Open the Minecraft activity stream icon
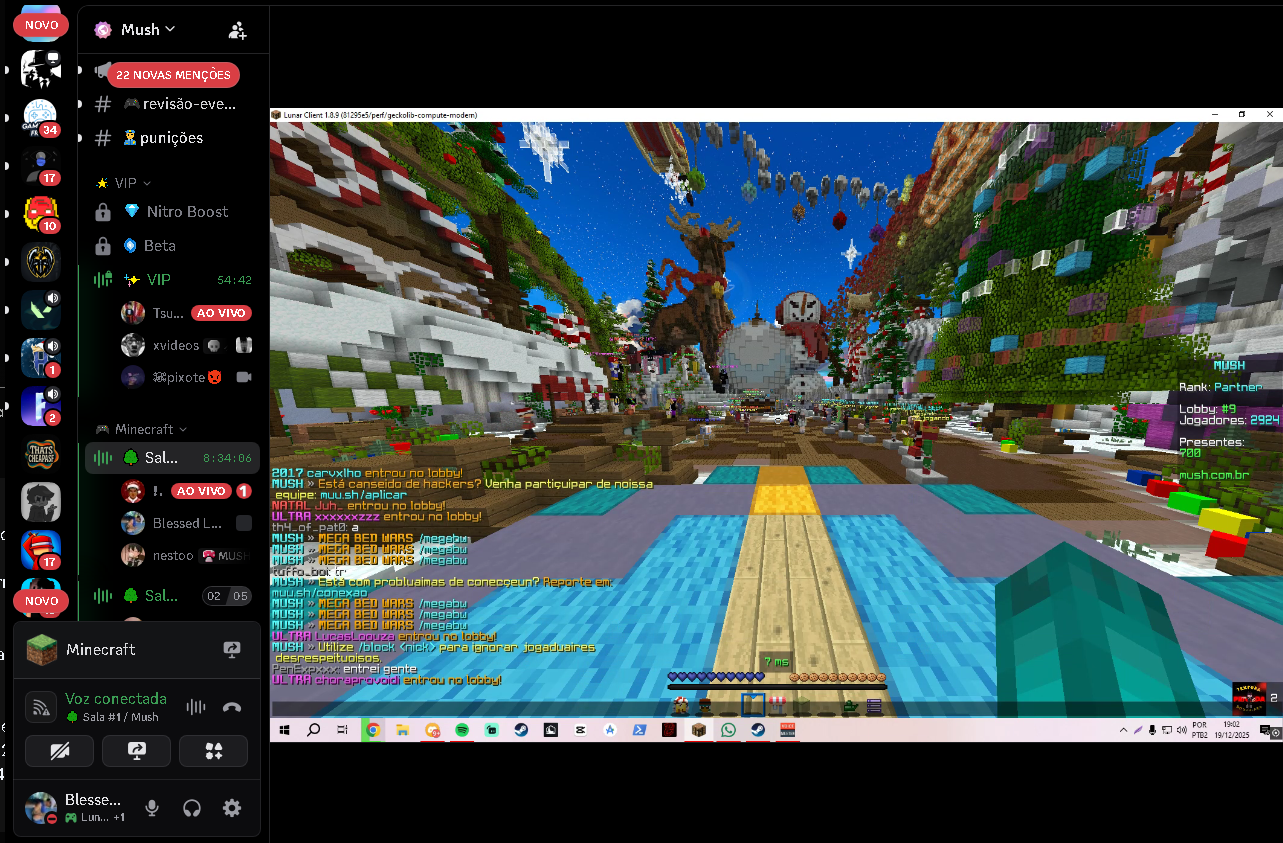 pos(232,650)
